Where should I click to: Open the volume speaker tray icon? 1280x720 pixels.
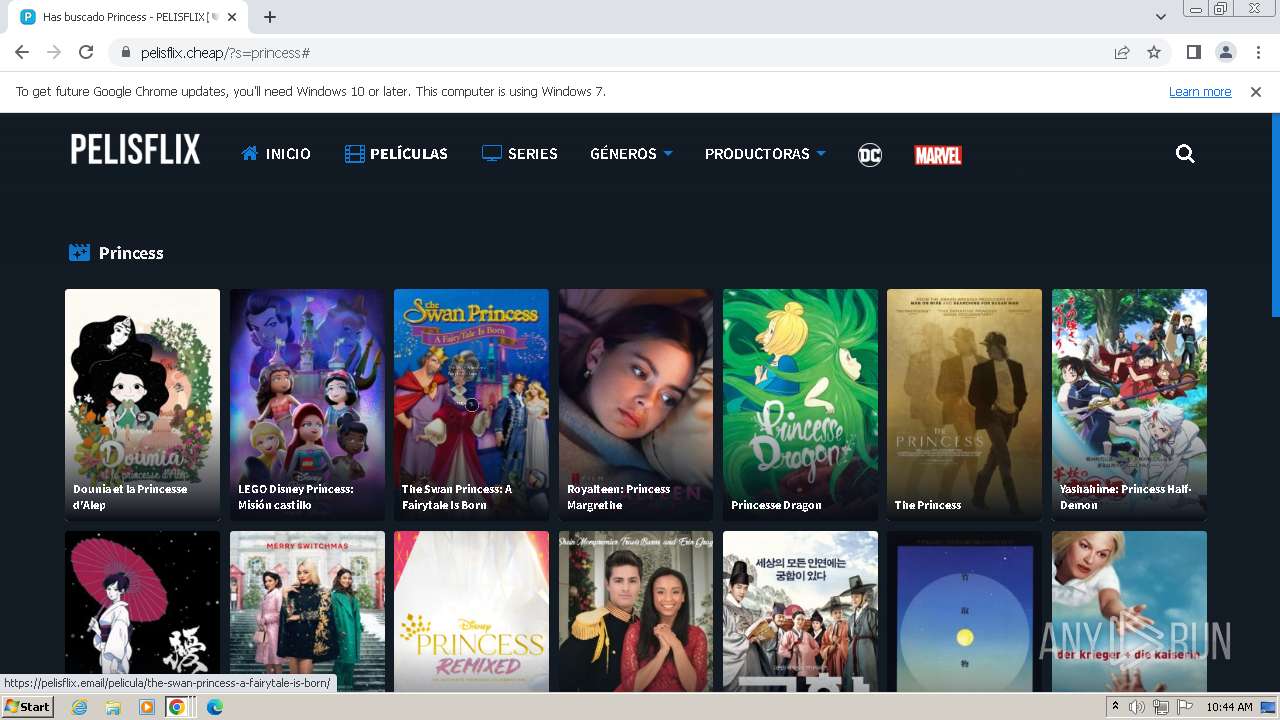(x=1137, y=707)
